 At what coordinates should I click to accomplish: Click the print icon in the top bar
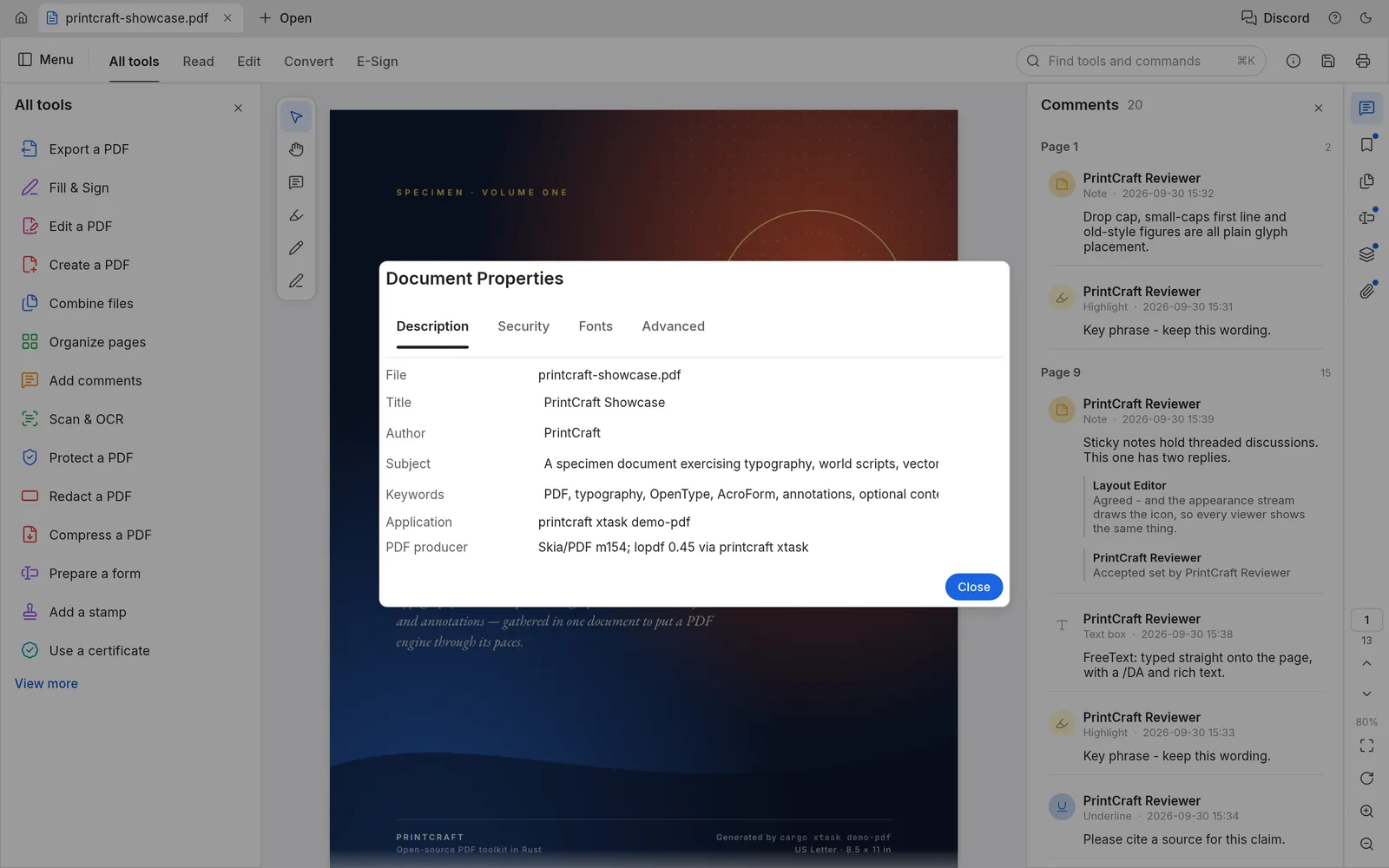(1362, 61)
